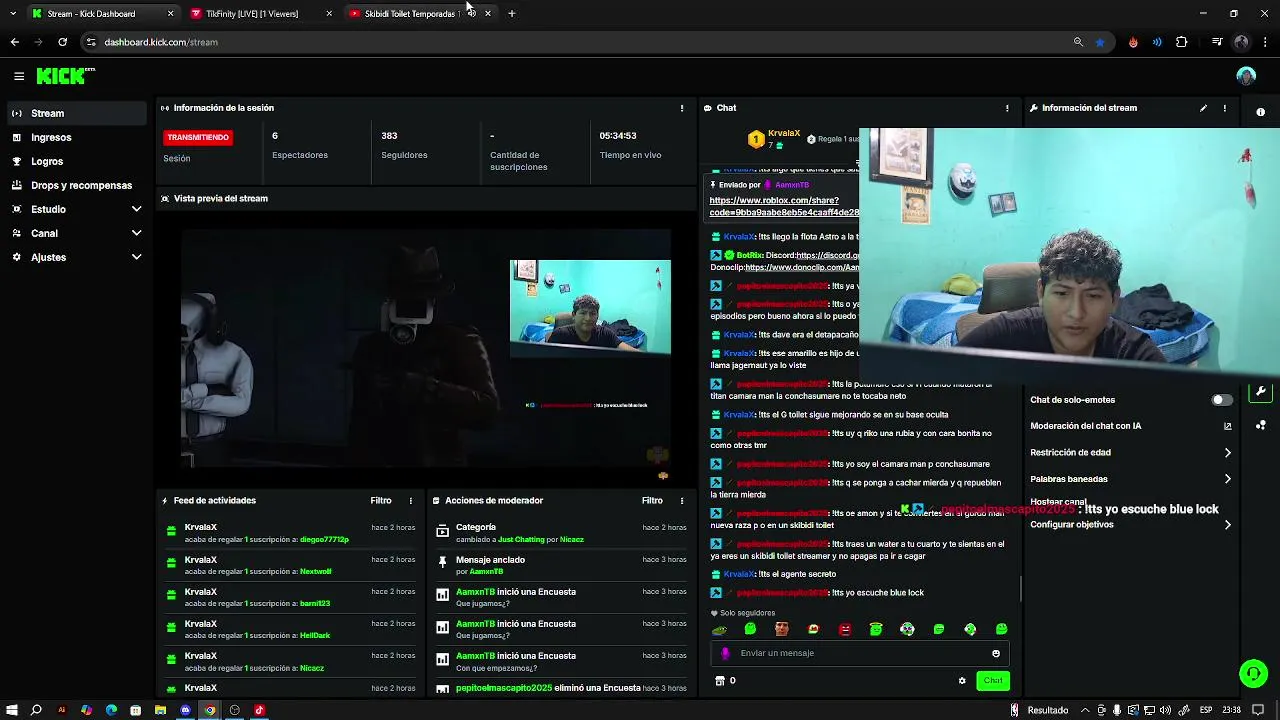Expand the Canal sidebar section
Viewport: 1280px width, 720px height.
tap(76, 233)
